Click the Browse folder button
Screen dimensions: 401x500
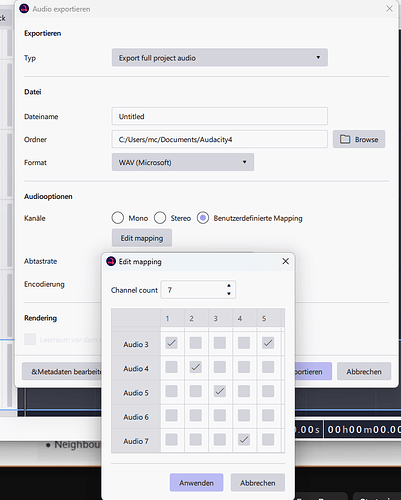click(359, 139)
